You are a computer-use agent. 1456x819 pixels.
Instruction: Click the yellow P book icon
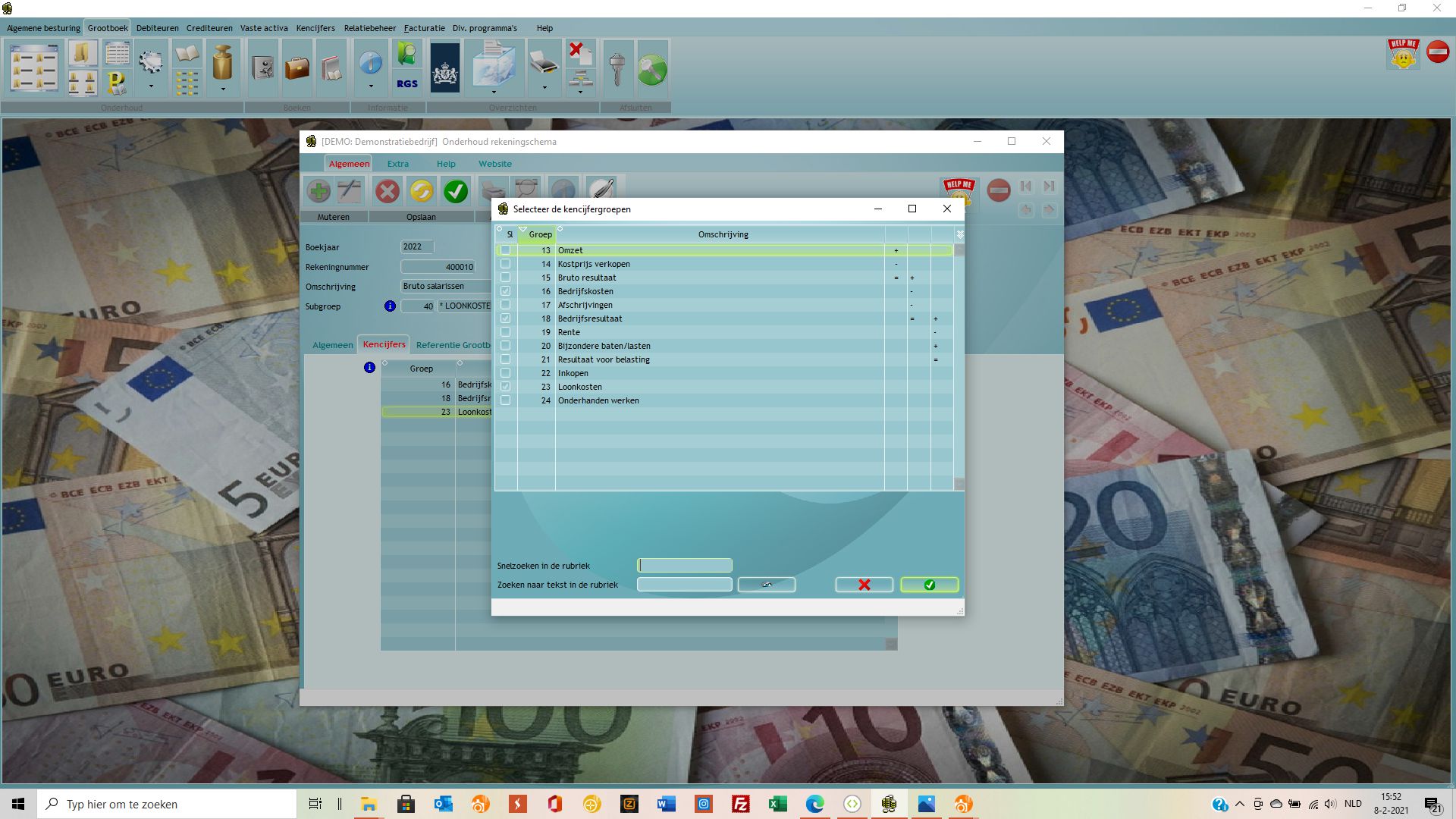117,82
